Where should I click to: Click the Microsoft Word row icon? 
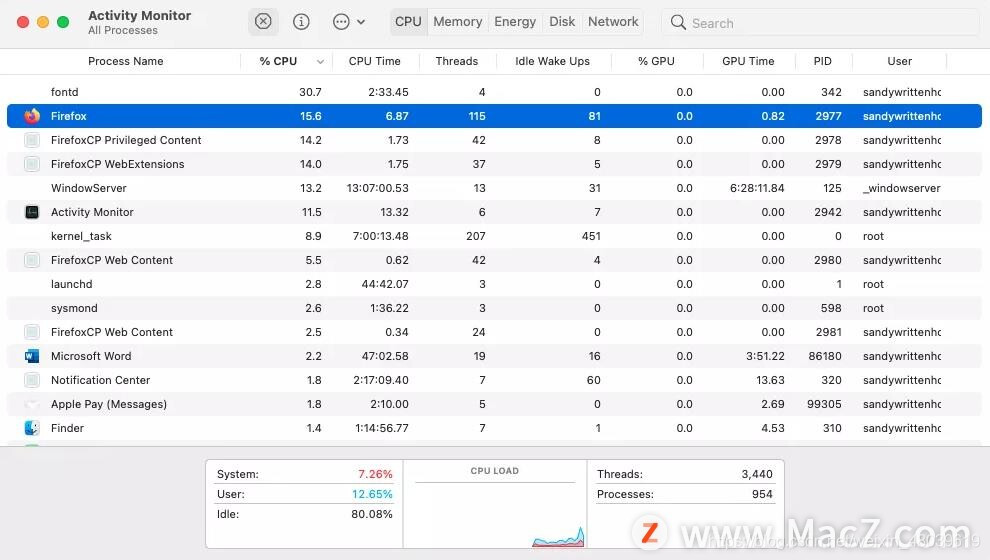pyautogui.click(x=32, y=356)
